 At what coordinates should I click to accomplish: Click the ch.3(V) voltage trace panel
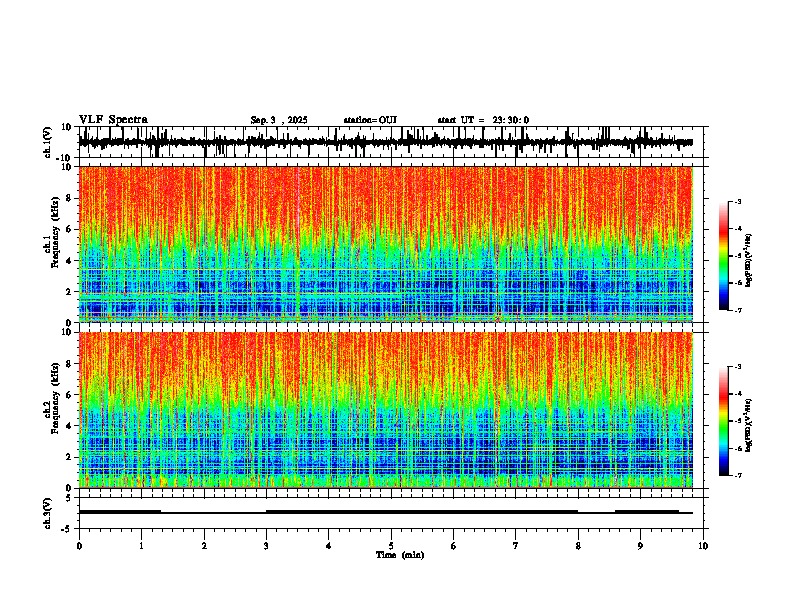tap(390, 513)
